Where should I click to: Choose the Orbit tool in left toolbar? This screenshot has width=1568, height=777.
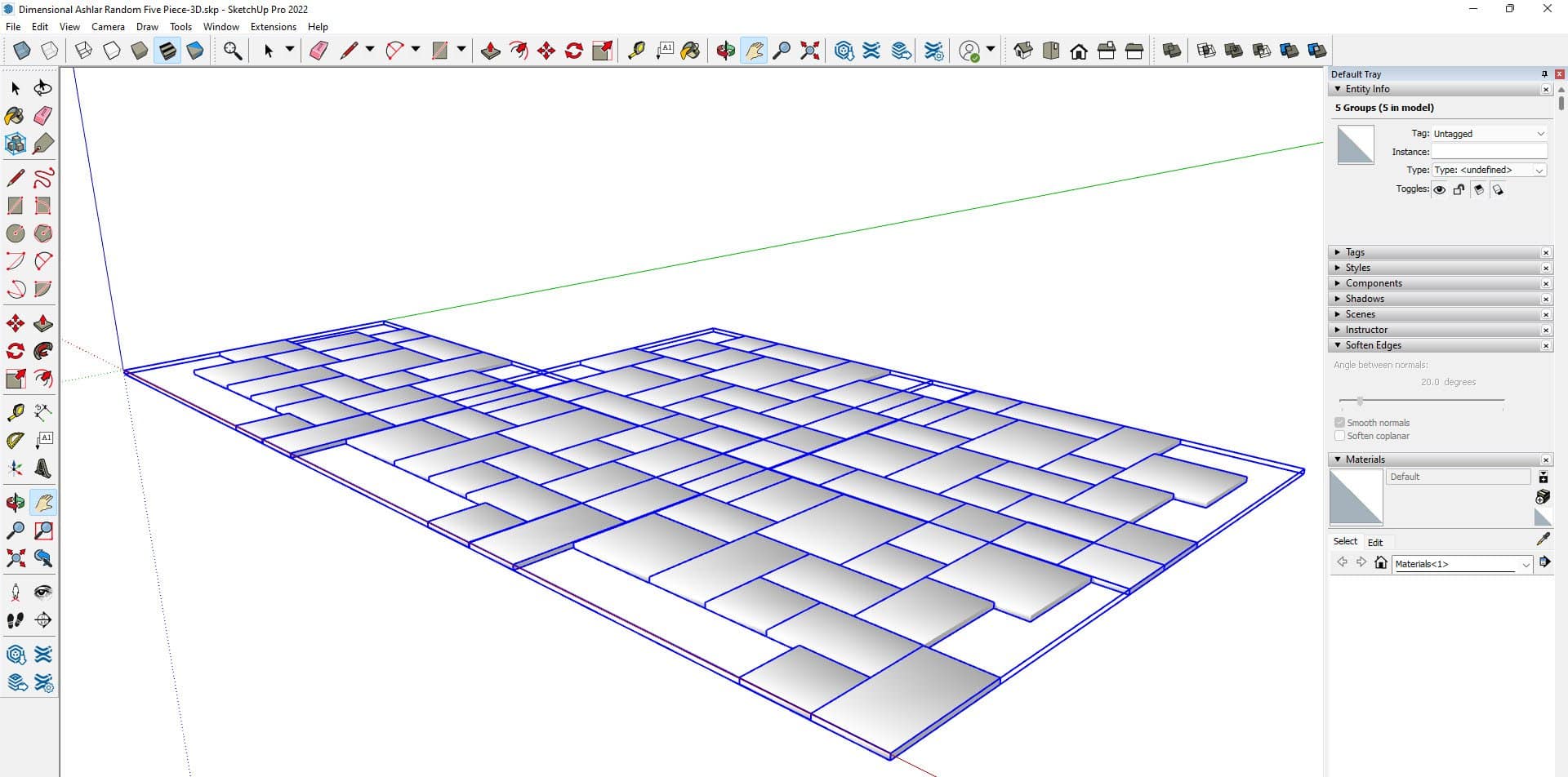pyautogui.click(x=15, y=502)
